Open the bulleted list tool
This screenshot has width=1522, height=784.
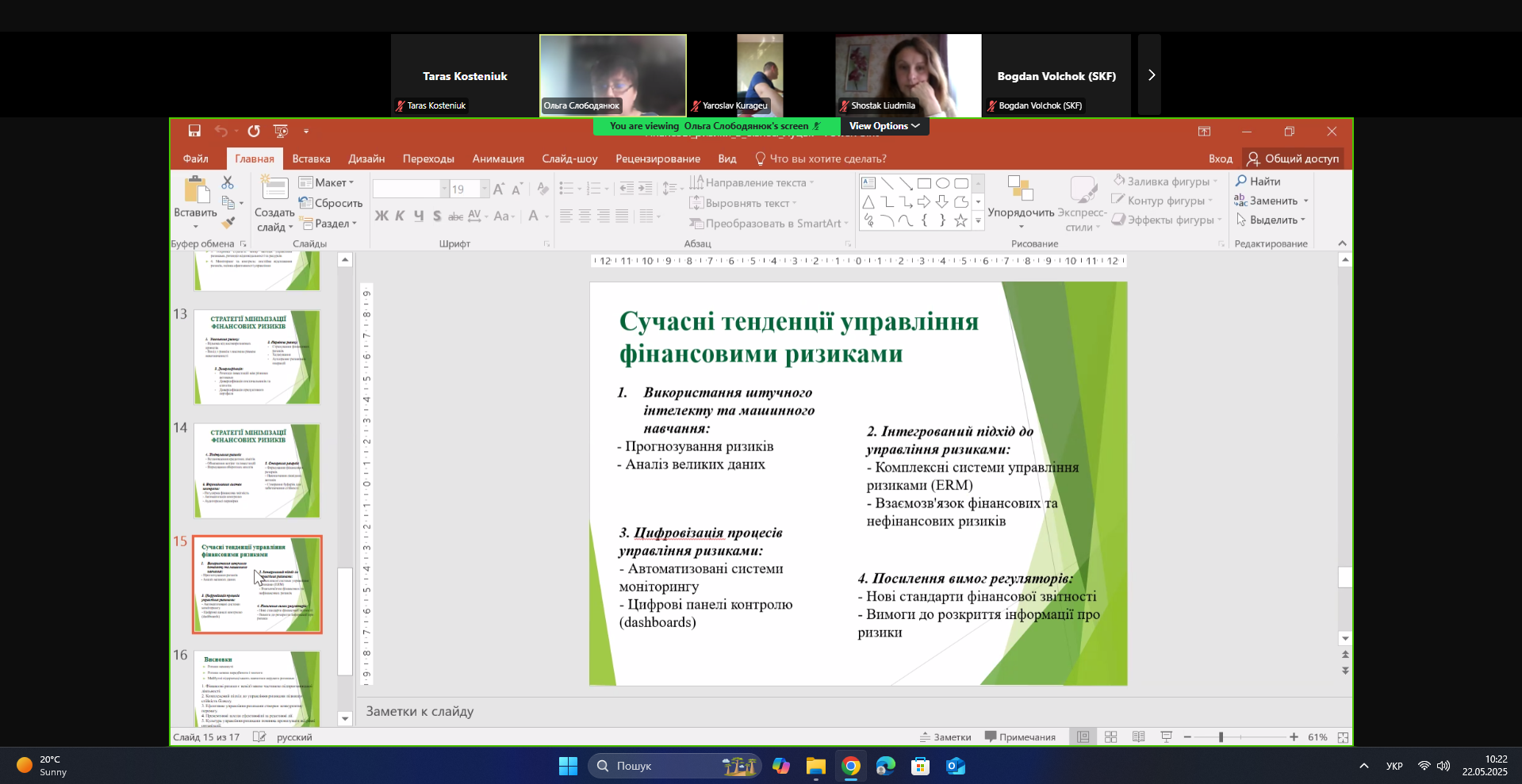[x=566, y=188]
